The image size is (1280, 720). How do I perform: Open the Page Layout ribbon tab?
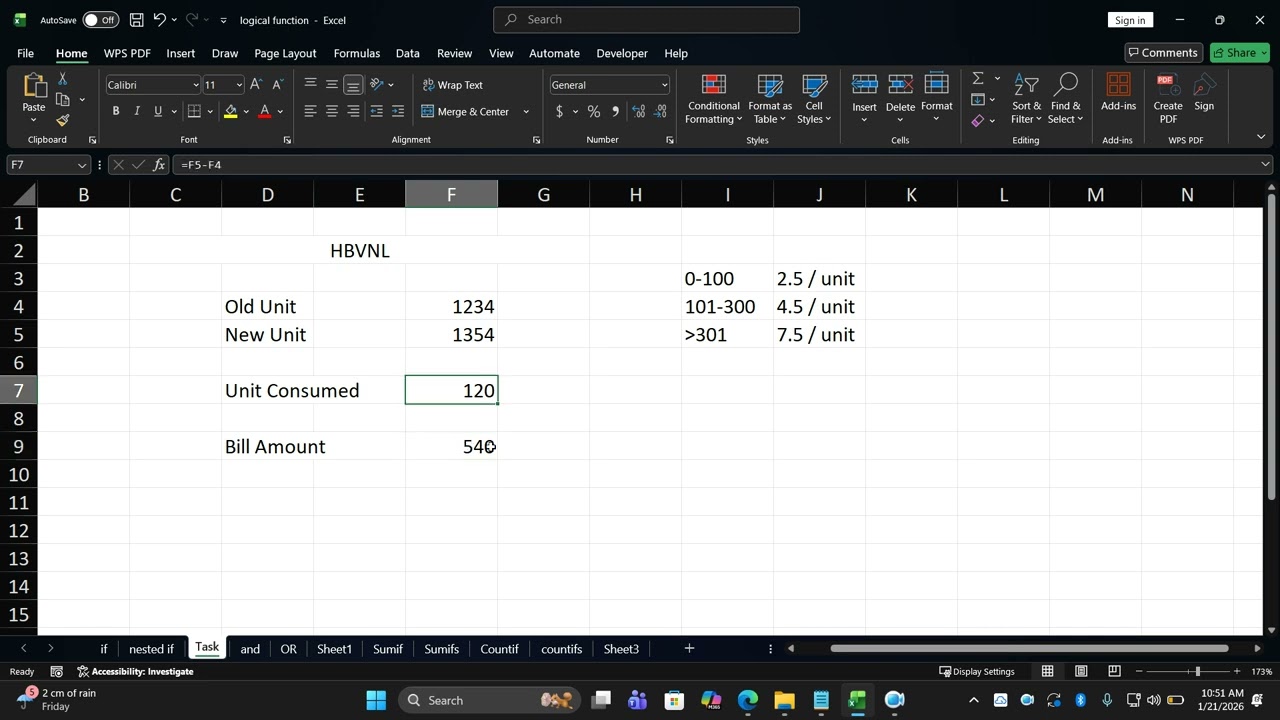click(x=285, y=53)
